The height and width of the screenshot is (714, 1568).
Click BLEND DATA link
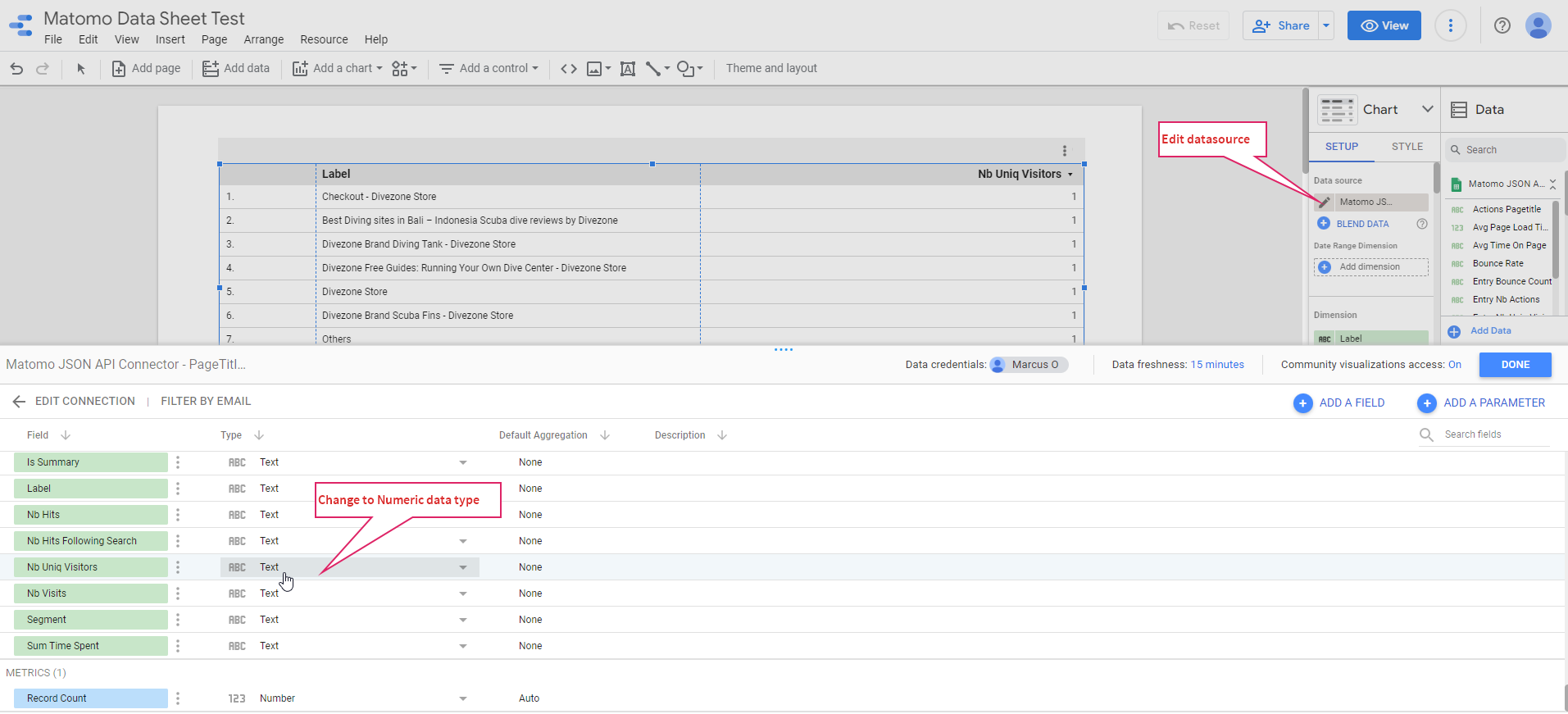coord(1362,224)
